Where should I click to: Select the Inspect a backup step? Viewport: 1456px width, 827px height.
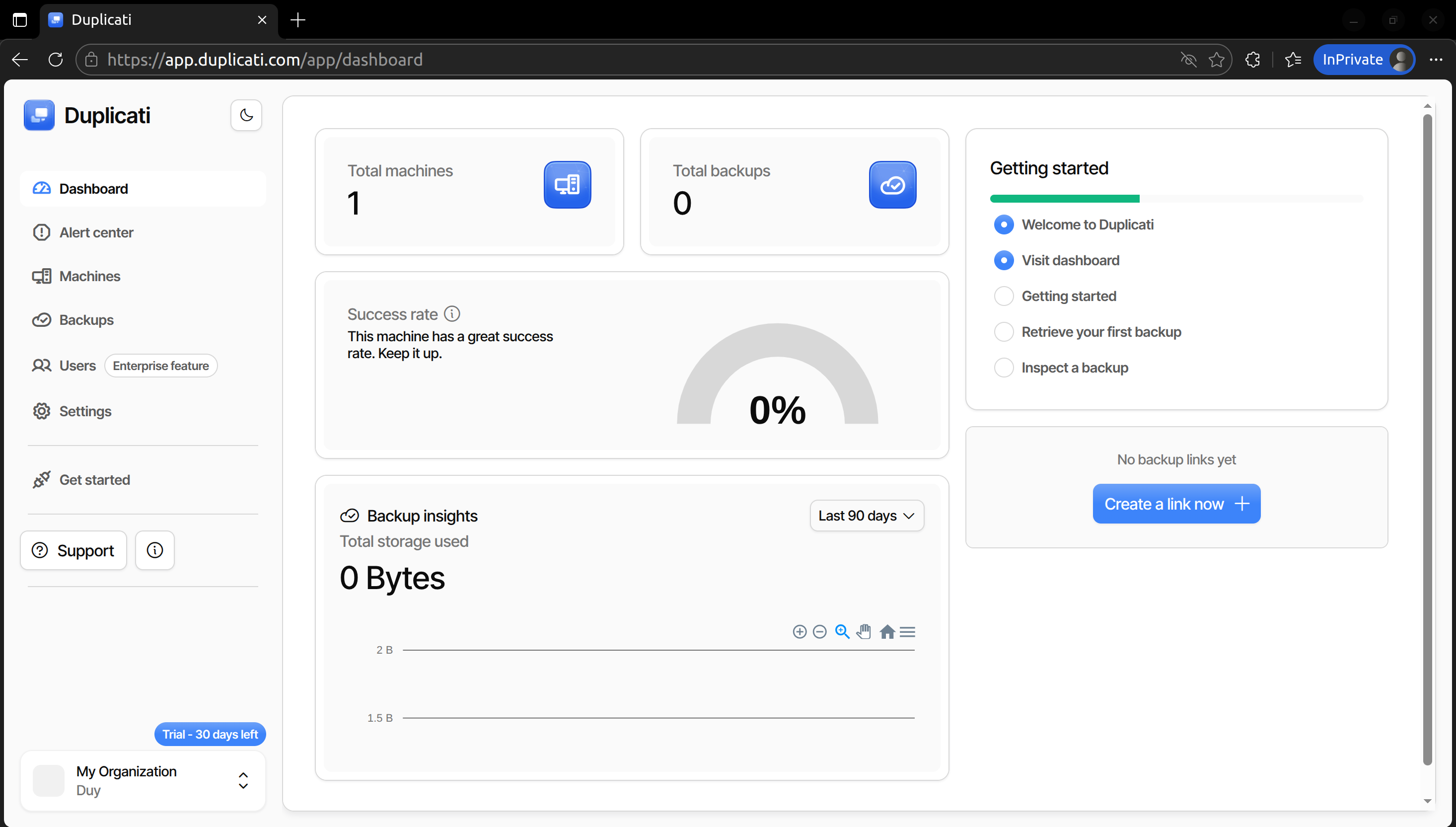1004,368
